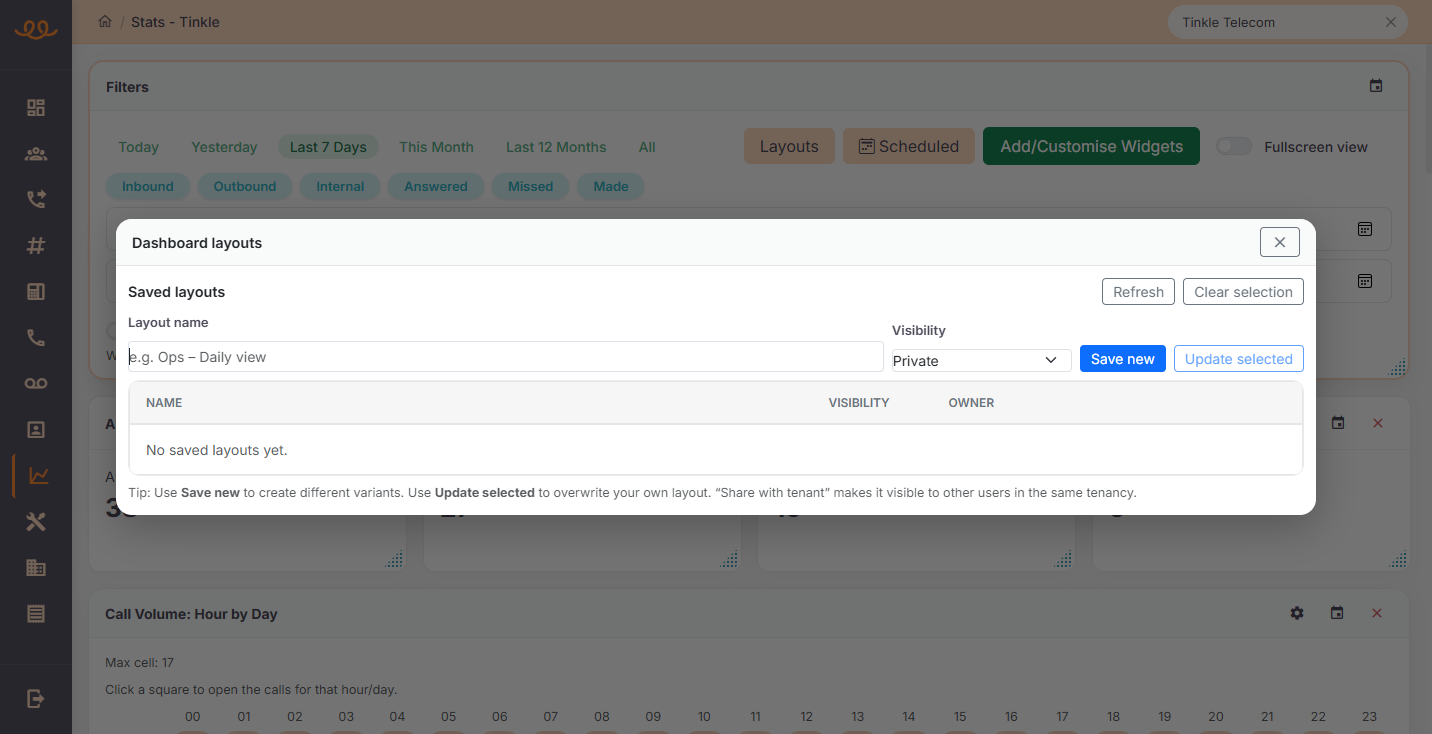Select the Today date range
This screenshot has height=734, width=1432.
coord(138,147)
